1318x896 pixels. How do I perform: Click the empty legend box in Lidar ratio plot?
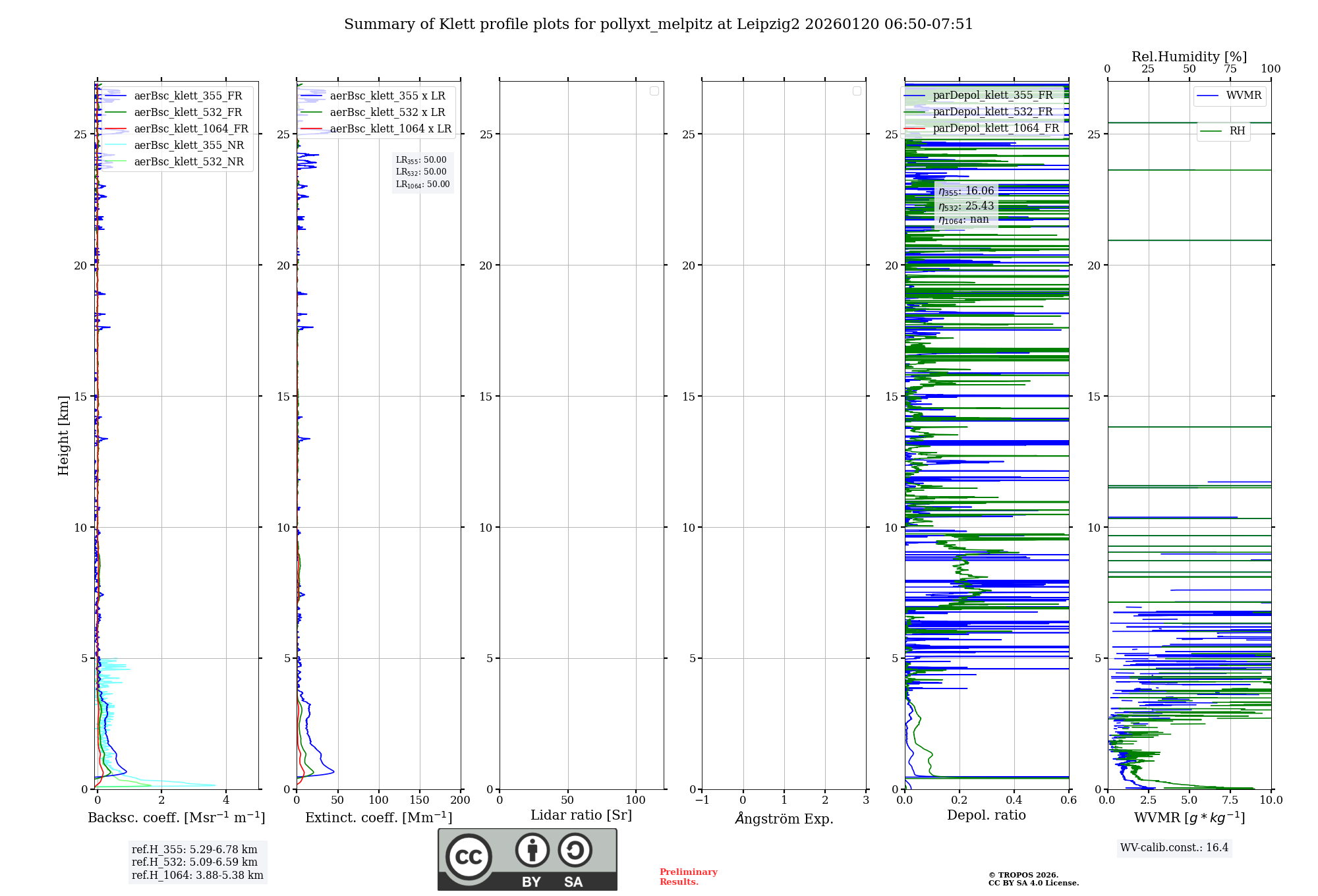(x=654, y=91)
